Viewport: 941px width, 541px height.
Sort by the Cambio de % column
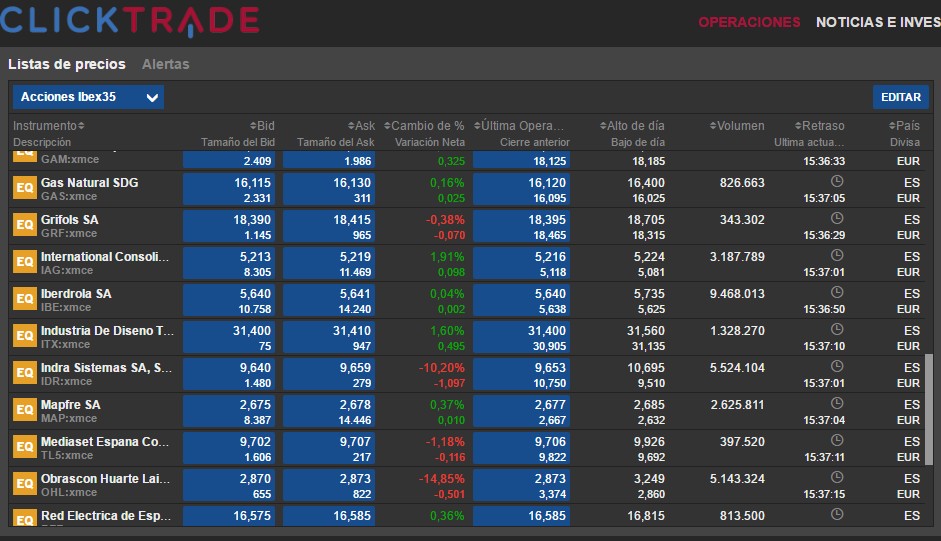coord(424,126)
